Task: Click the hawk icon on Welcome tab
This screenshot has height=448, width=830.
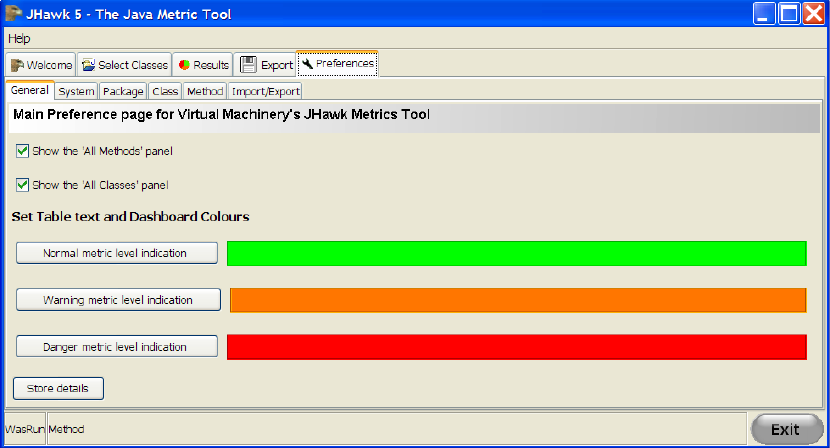Action: pos(17,65)
